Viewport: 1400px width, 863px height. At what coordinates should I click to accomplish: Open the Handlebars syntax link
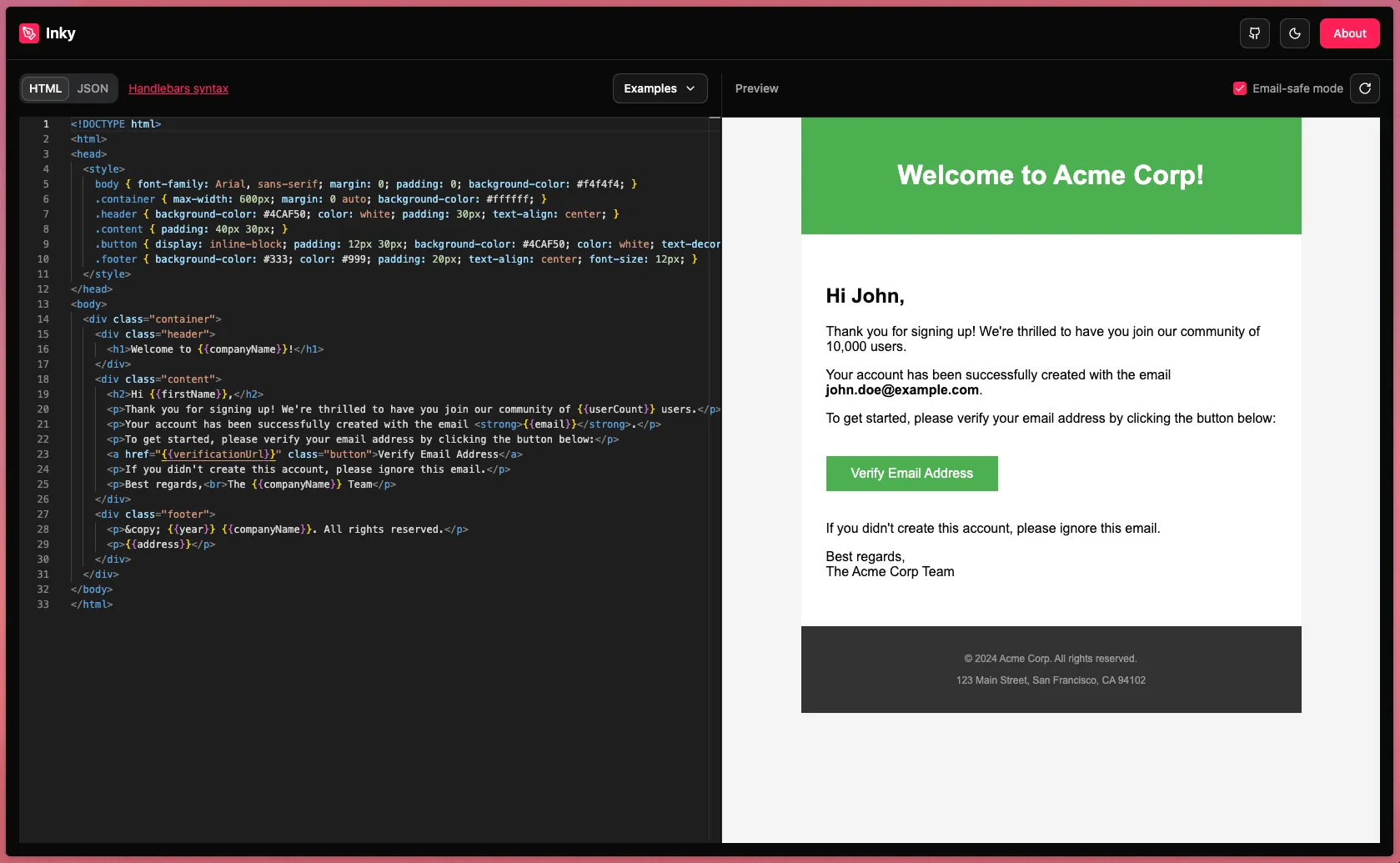[x=178, y=88]
